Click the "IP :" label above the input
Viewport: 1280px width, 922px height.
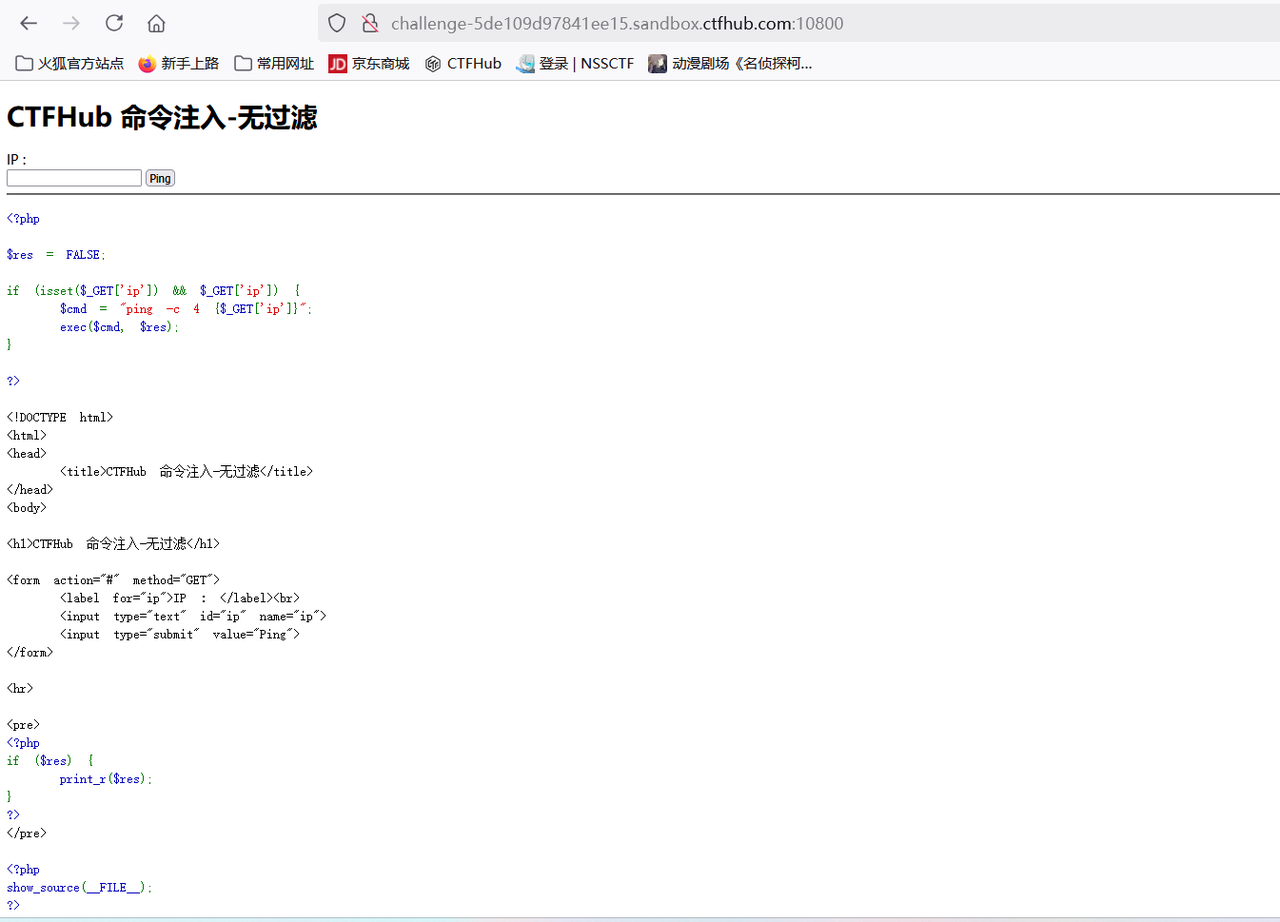(17, 160)
